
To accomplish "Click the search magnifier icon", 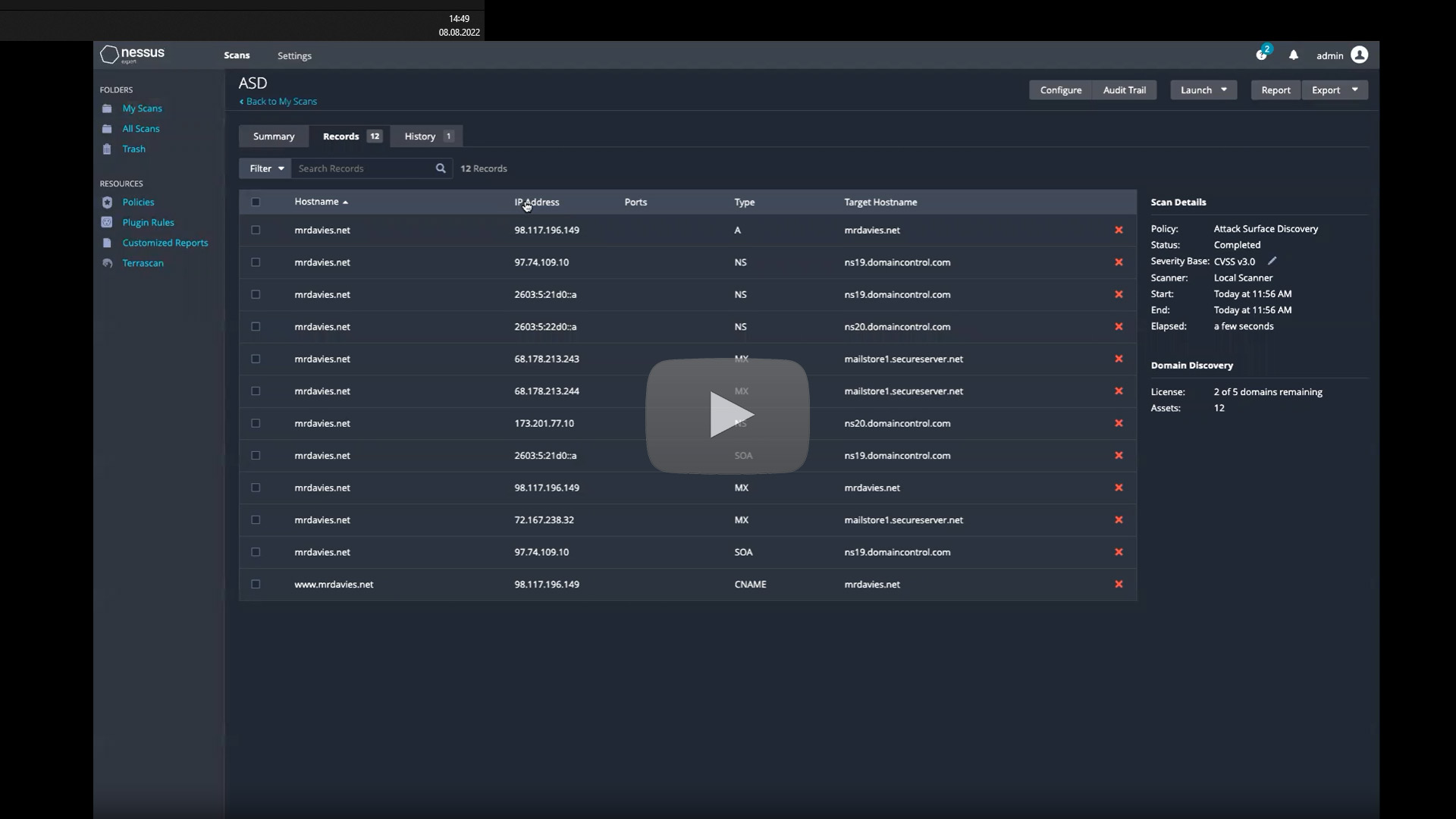I will click(x=441, y=168).
